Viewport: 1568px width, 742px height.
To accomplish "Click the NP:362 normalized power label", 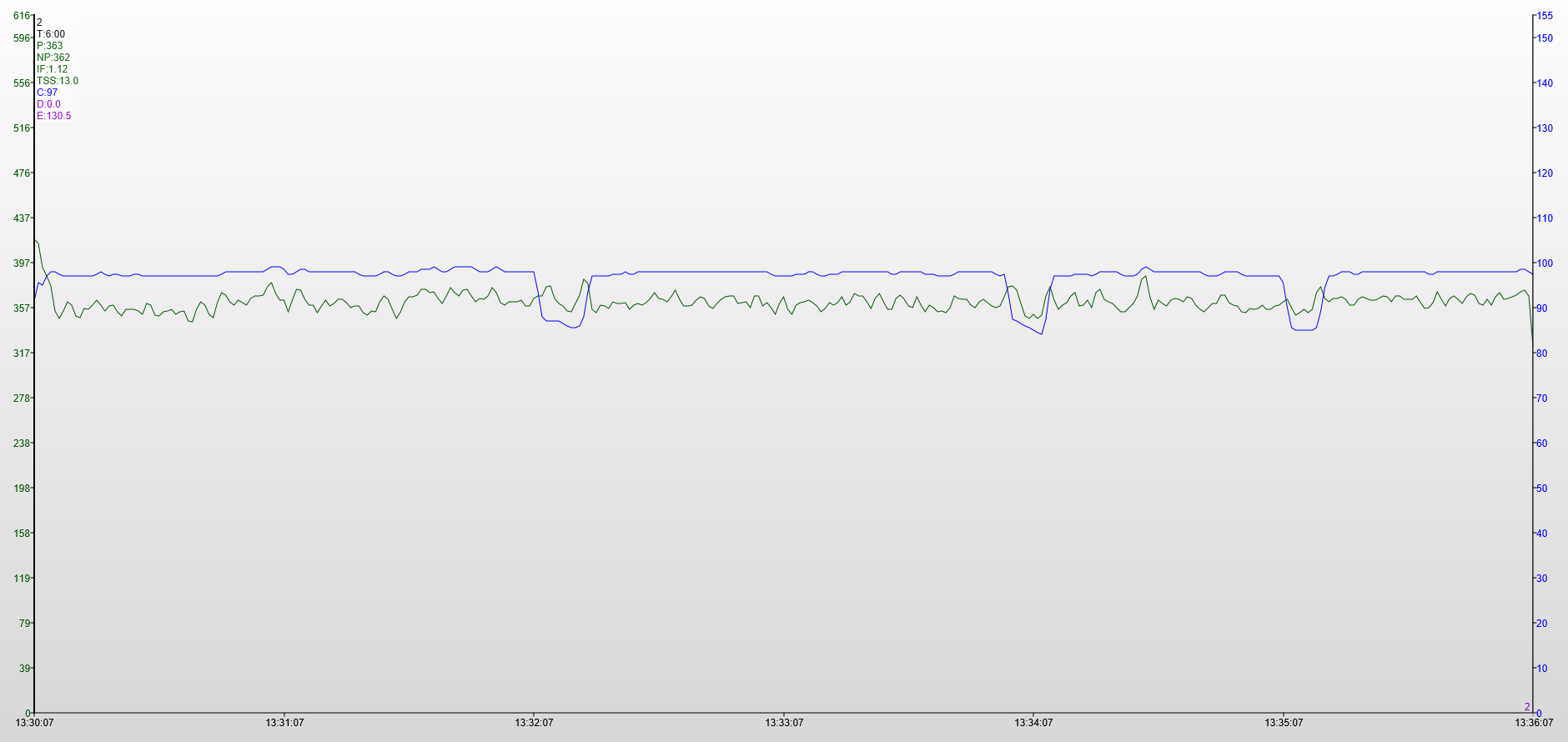I will click(53, 58).
